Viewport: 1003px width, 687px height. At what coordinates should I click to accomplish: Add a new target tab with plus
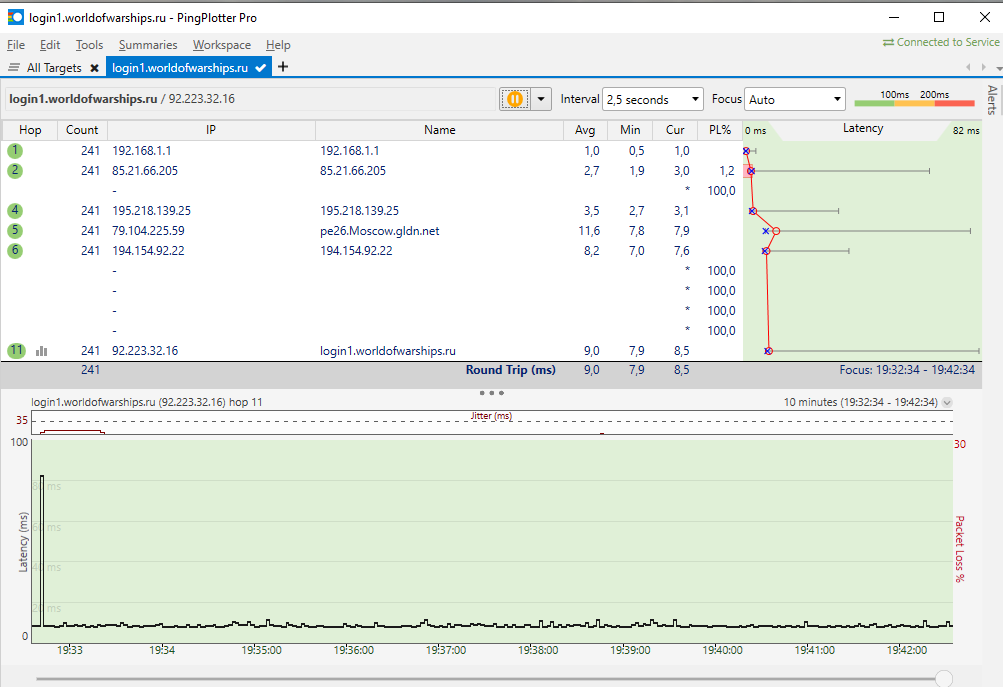[283, 67]
